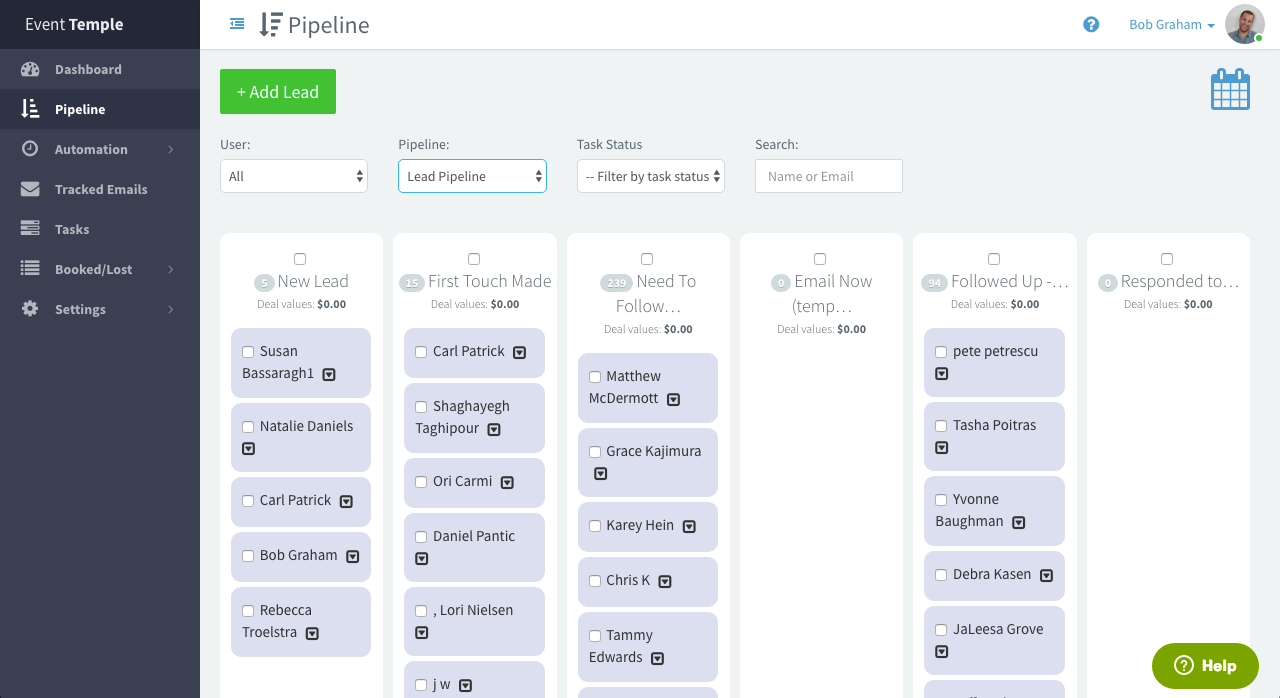The image size is (1280, 698).
Task: Click the Dashboard gauge icon in sidebar
Action: coord(30,69)
